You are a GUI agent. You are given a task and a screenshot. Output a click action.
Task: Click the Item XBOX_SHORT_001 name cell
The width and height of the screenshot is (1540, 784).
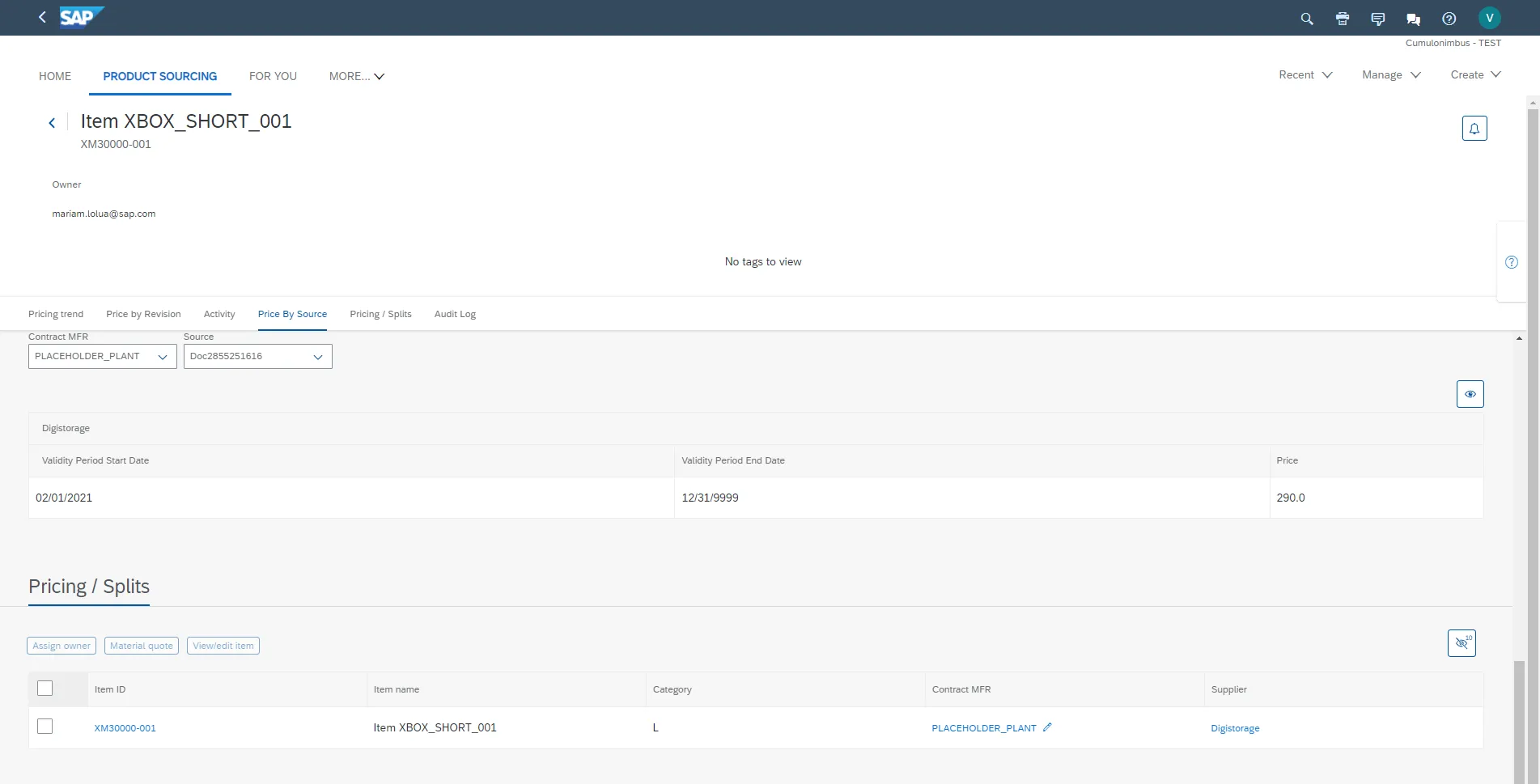pos(506,727)
